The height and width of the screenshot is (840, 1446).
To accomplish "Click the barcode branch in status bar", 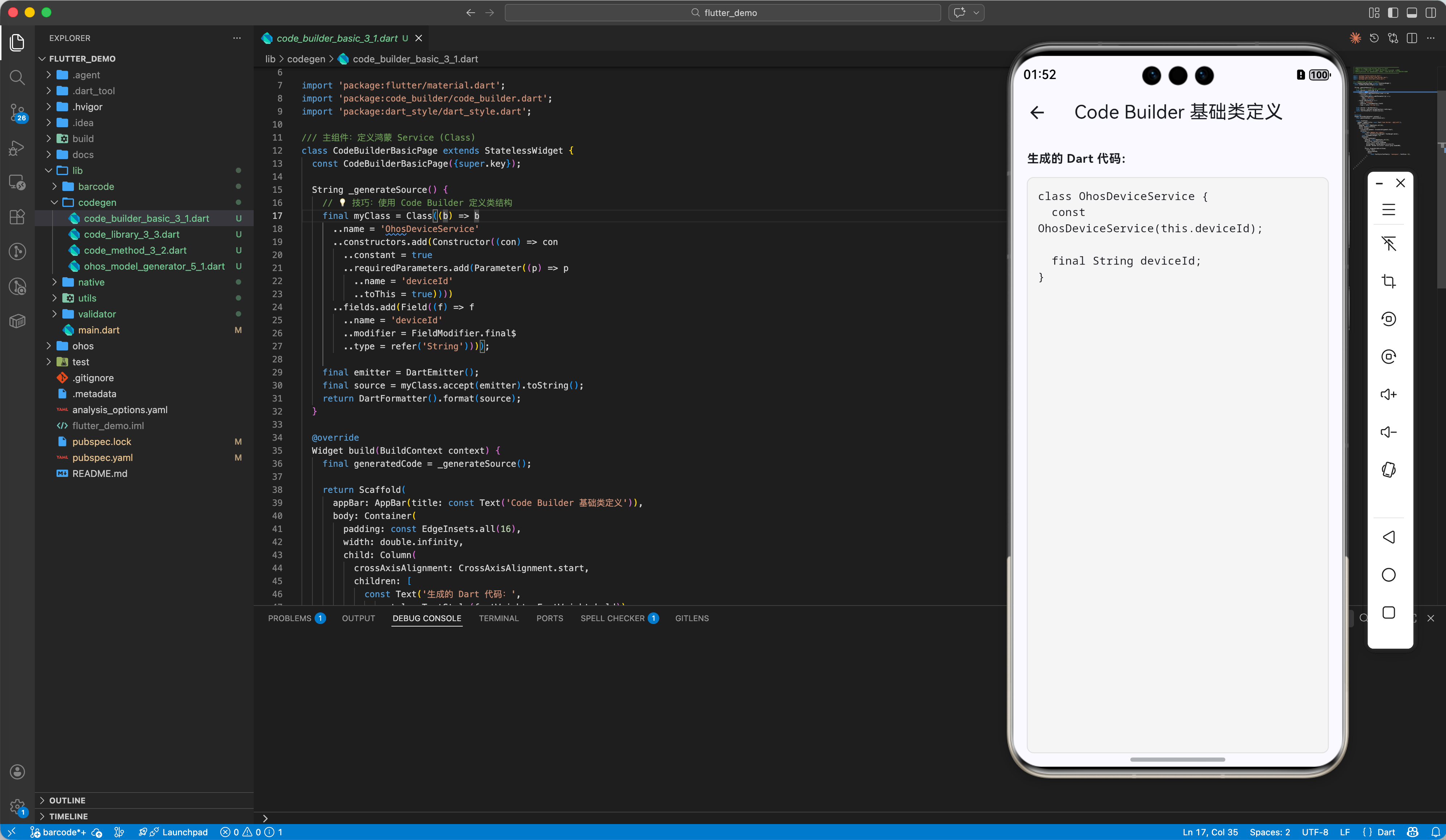I will (63, 832).
